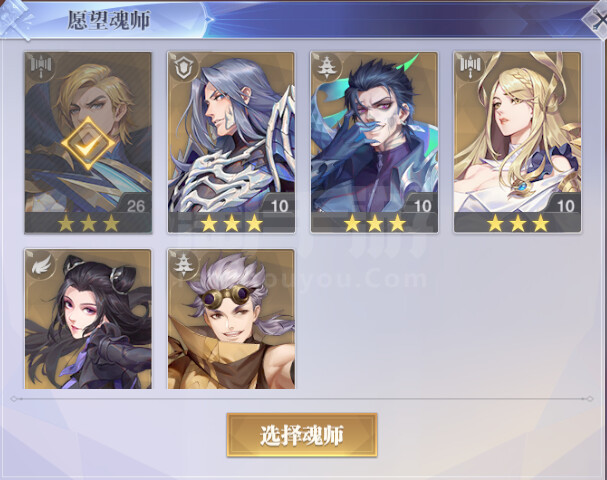Select the black-haired woman with purple eyes
607x480 pixels.
click(88, 319)
